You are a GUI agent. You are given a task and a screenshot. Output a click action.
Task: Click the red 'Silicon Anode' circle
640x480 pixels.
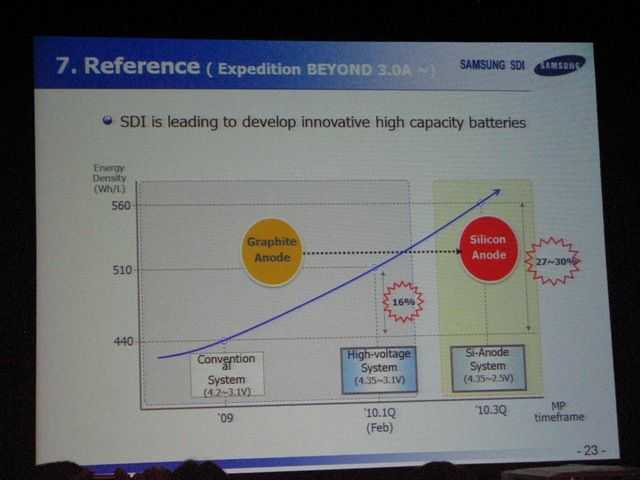pos(489,249)
